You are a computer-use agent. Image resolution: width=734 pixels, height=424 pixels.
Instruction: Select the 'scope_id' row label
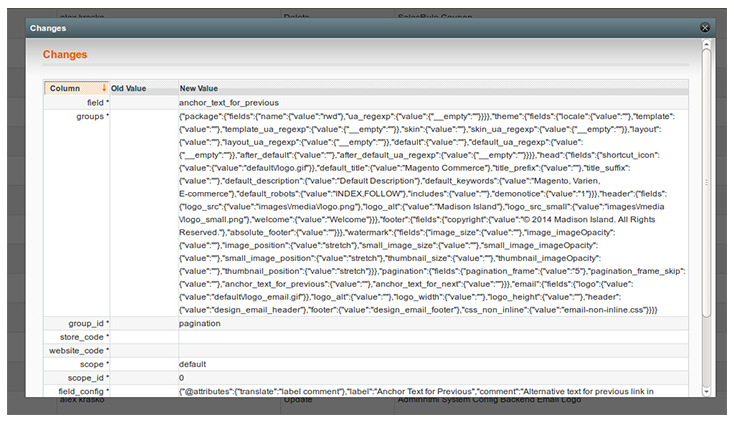(86, 378)
